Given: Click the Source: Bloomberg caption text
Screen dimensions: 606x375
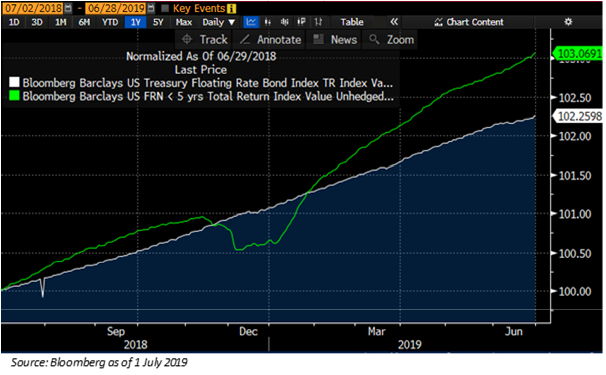Looking at the screenshot, I should click(x=99, y=362).
